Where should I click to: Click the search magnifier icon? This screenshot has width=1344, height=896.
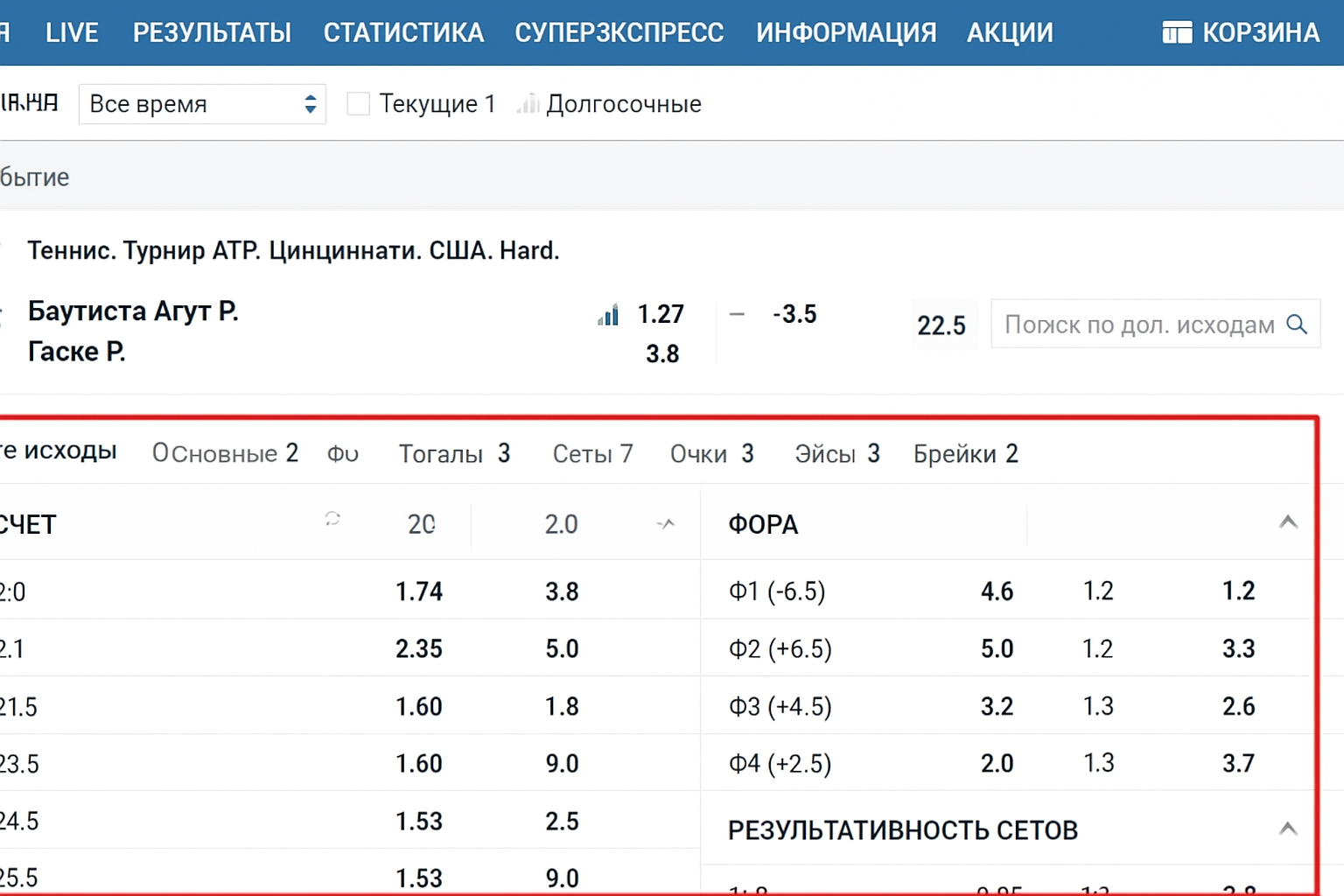click(1297, 325)
